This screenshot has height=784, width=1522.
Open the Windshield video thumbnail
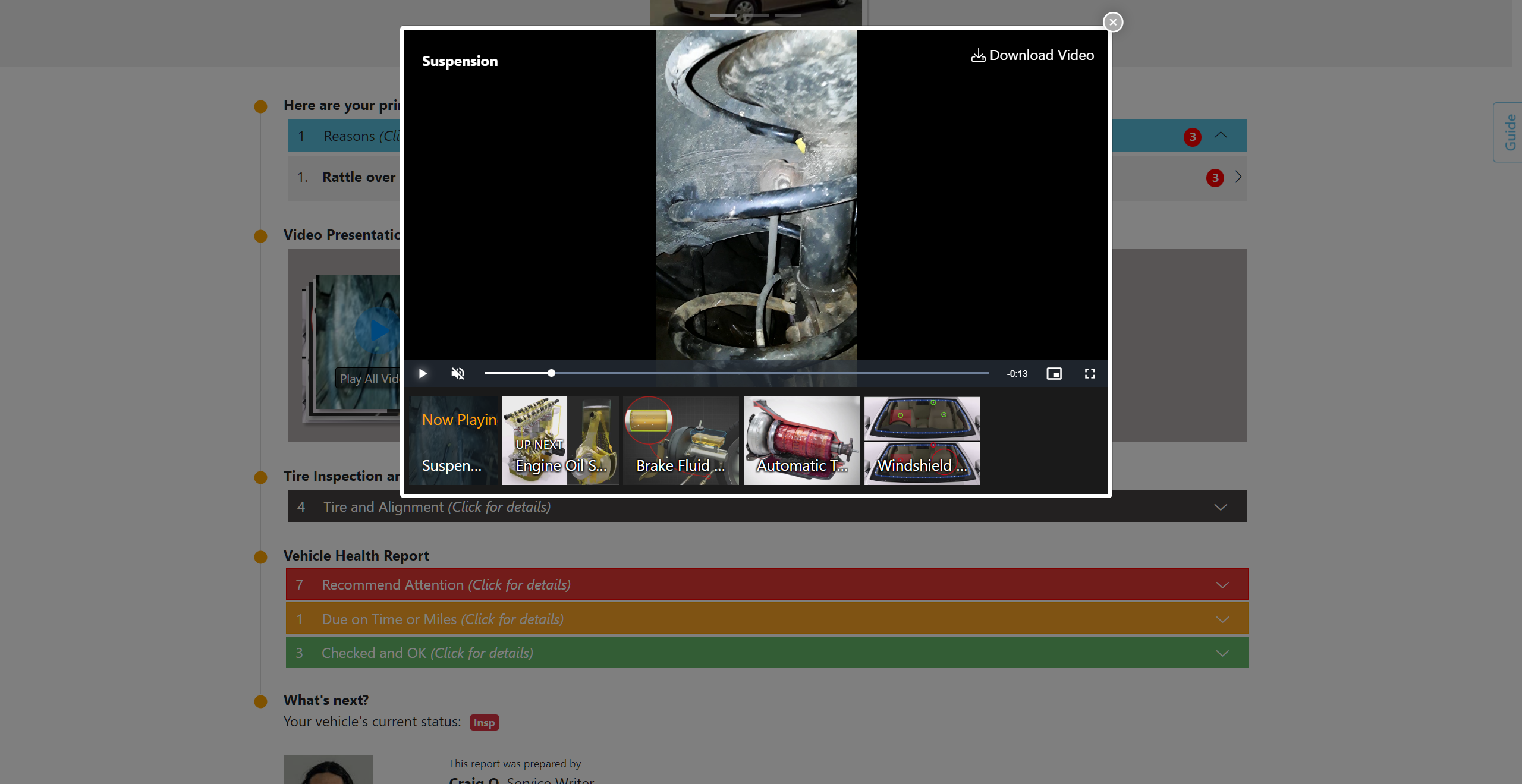[922, 440]
